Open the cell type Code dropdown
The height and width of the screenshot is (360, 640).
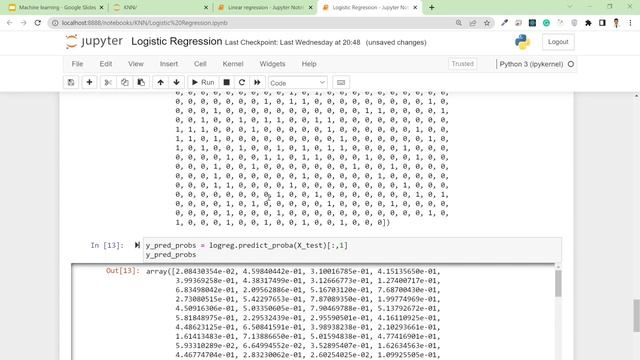point(298,83)
